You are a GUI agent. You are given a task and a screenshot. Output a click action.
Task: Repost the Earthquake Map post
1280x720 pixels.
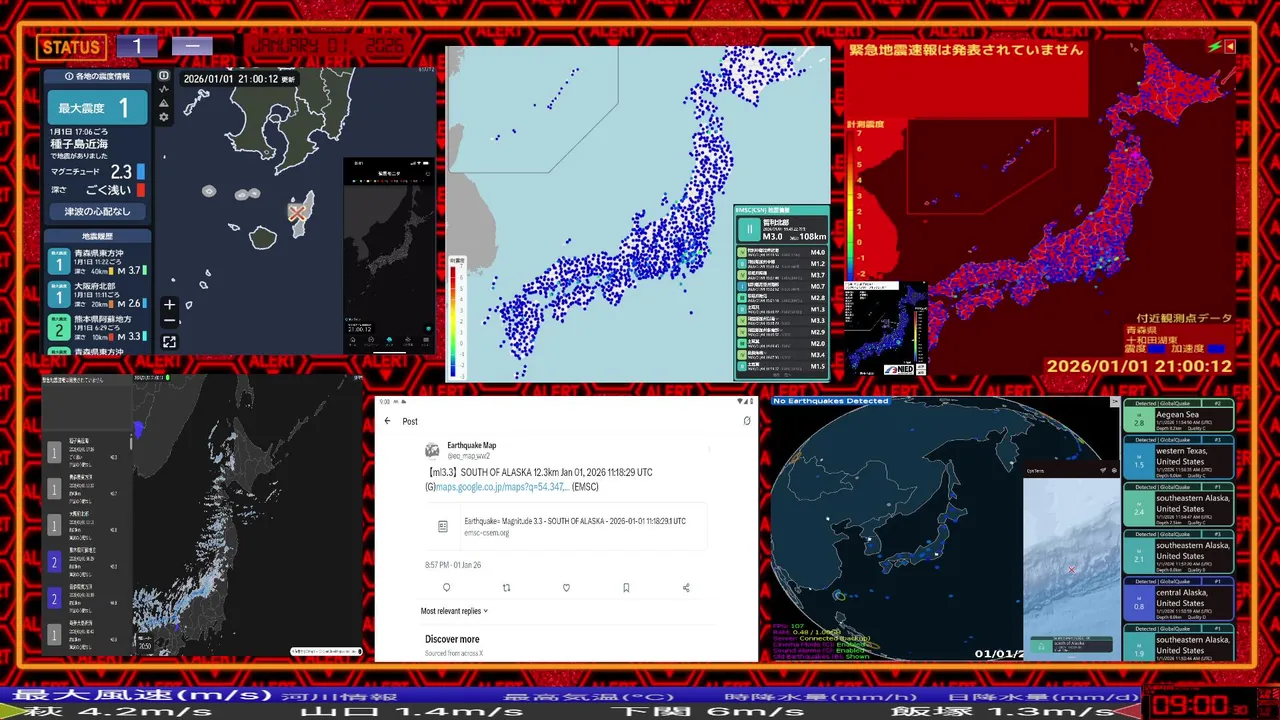[506, 588]
